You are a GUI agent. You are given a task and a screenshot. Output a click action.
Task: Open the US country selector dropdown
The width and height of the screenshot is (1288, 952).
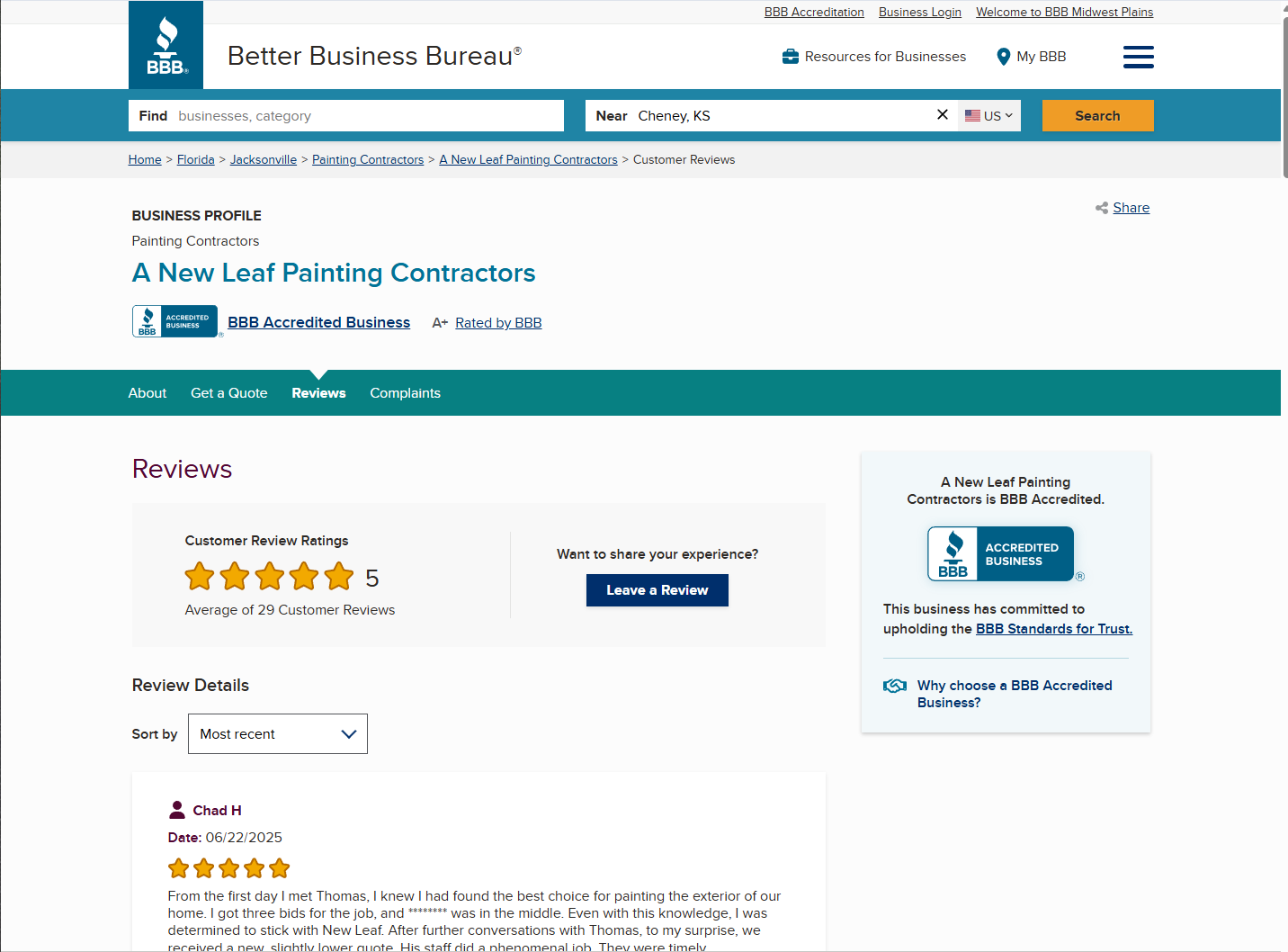click(x=988, y=115)
